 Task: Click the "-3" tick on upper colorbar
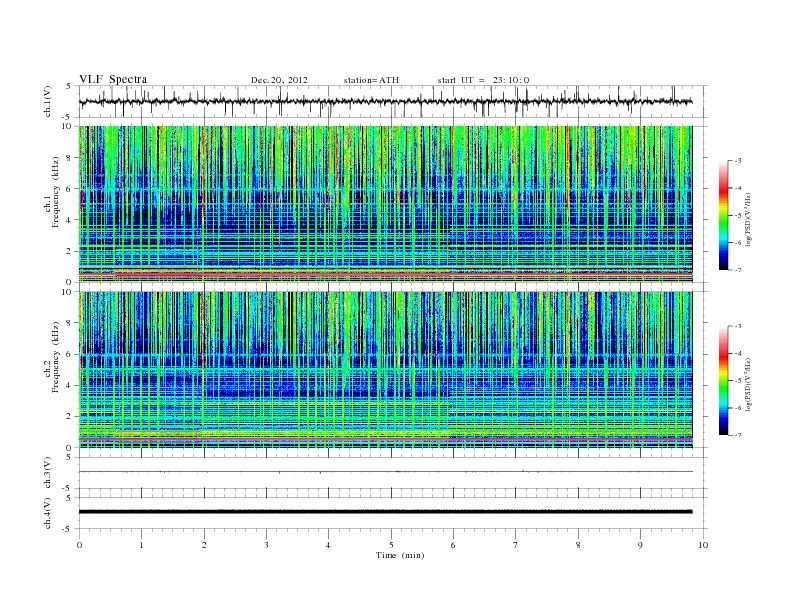tap(737, 161)
